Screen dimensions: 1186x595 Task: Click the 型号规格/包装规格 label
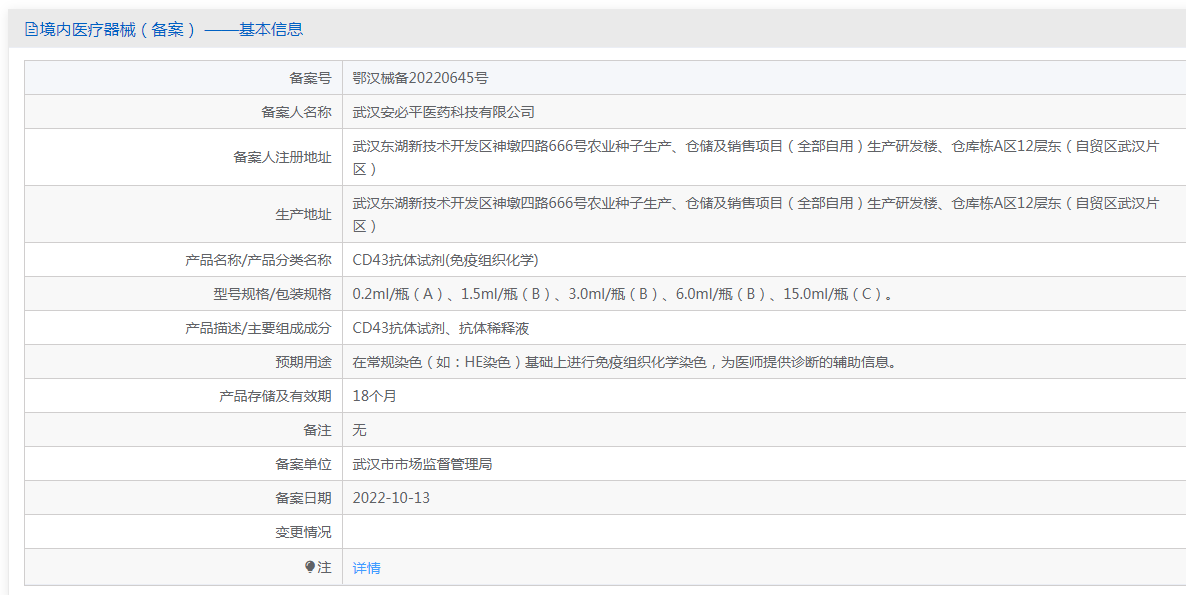tap(273, 294)
